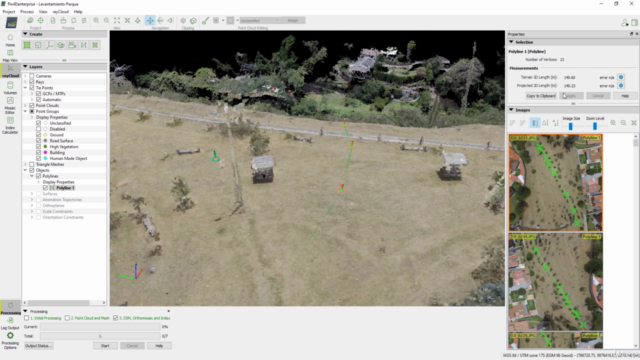Image resolution: width=640 pixels, height=360 pixels.
Task: Expand the Point Clouds tree node
Action: [25, 105]
